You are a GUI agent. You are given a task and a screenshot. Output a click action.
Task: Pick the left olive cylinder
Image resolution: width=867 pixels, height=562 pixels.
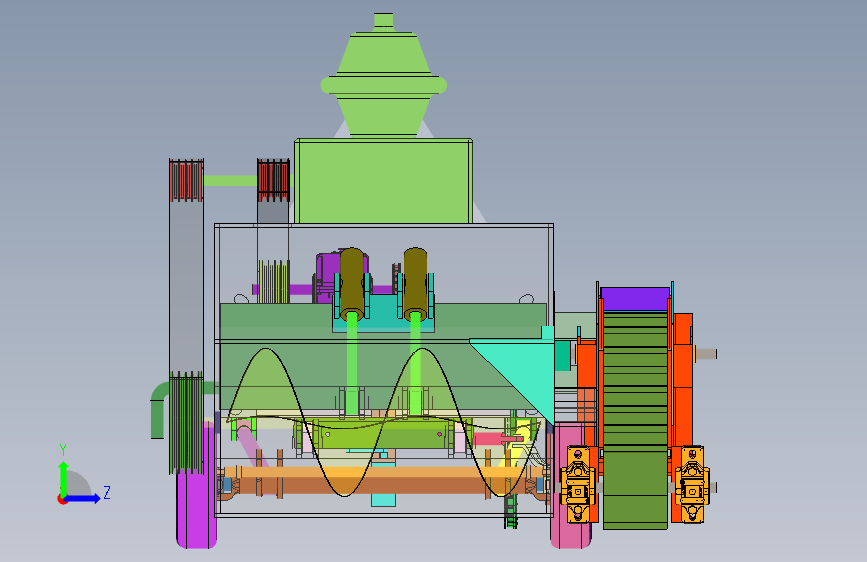352,283
